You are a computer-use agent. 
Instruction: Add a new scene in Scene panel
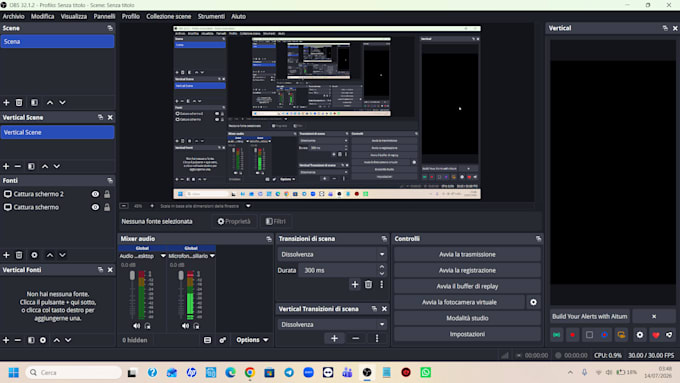[6, 103]
